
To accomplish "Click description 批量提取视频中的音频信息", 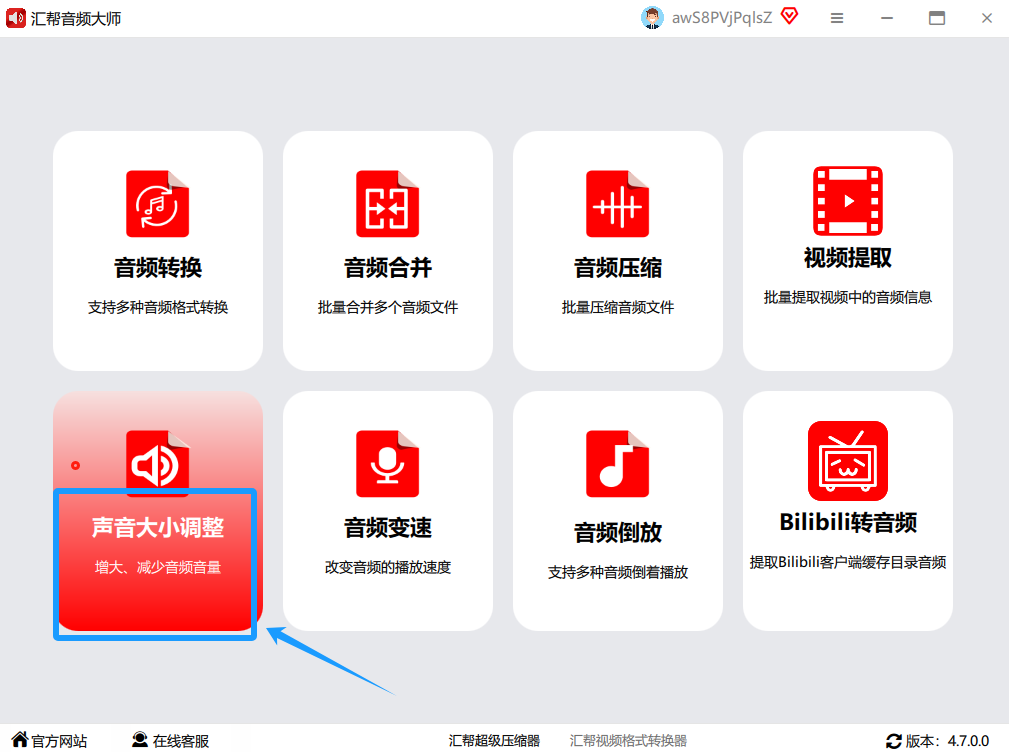I will 847,297.
